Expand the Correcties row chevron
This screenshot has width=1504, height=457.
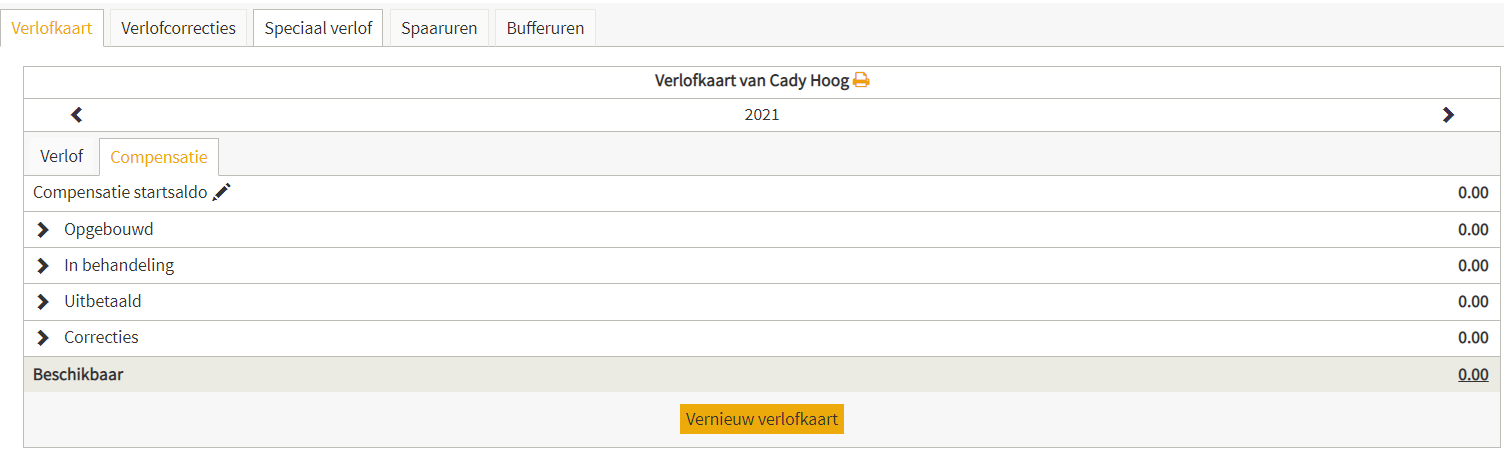click(43, 338)
